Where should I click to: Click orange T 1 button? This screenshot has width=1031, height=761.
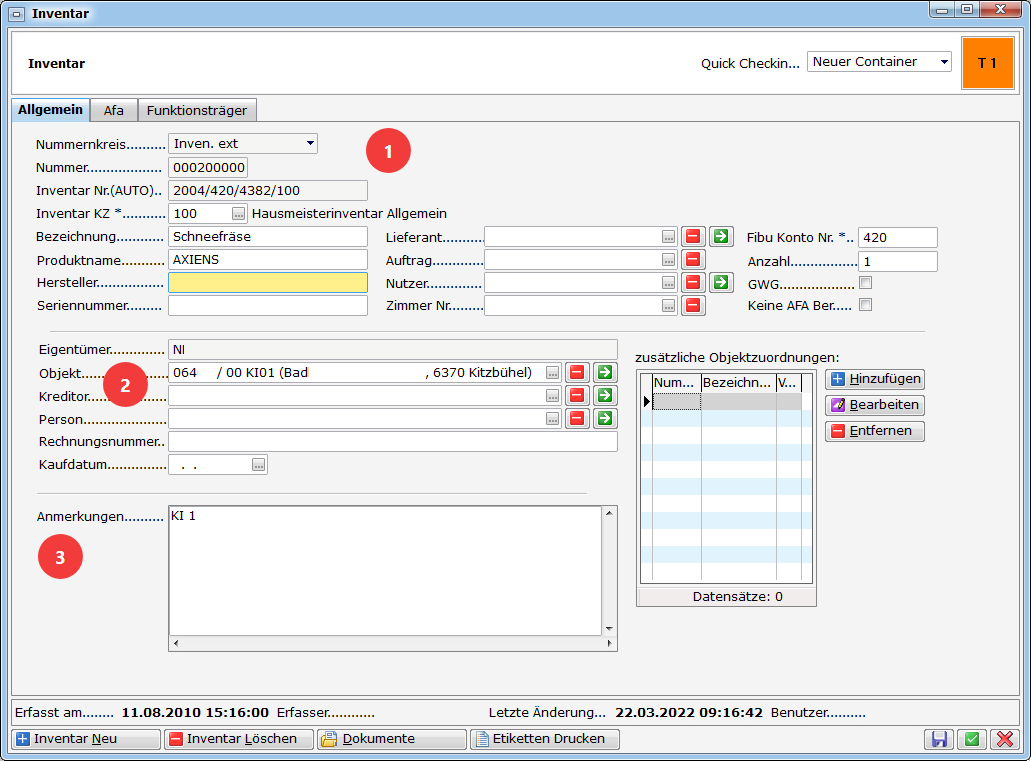click(x=988, y=63)
